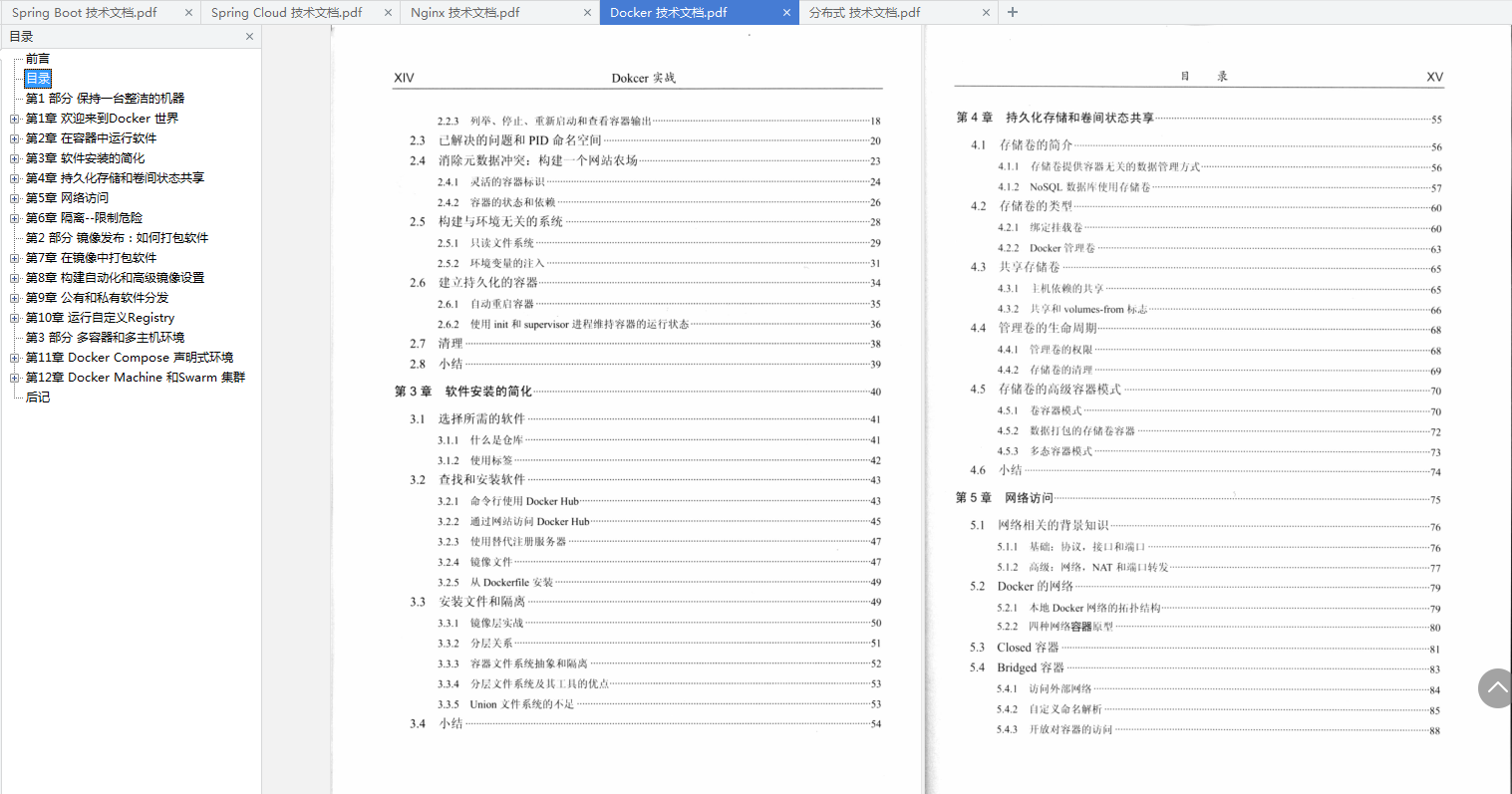Click TOC entry 2.4 消除元数据冲突
The height and width of the screenshot is (794, 1512).
pyautogui.click(x=645, y=160)
